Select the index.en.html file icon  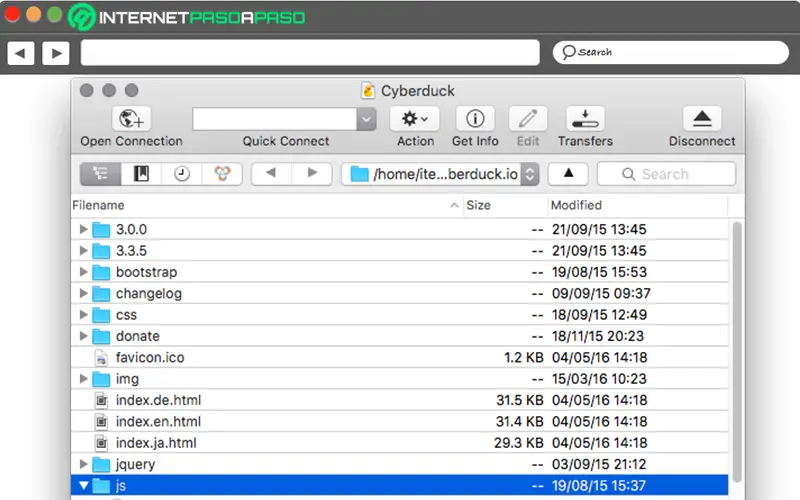(x=102, y=422)
